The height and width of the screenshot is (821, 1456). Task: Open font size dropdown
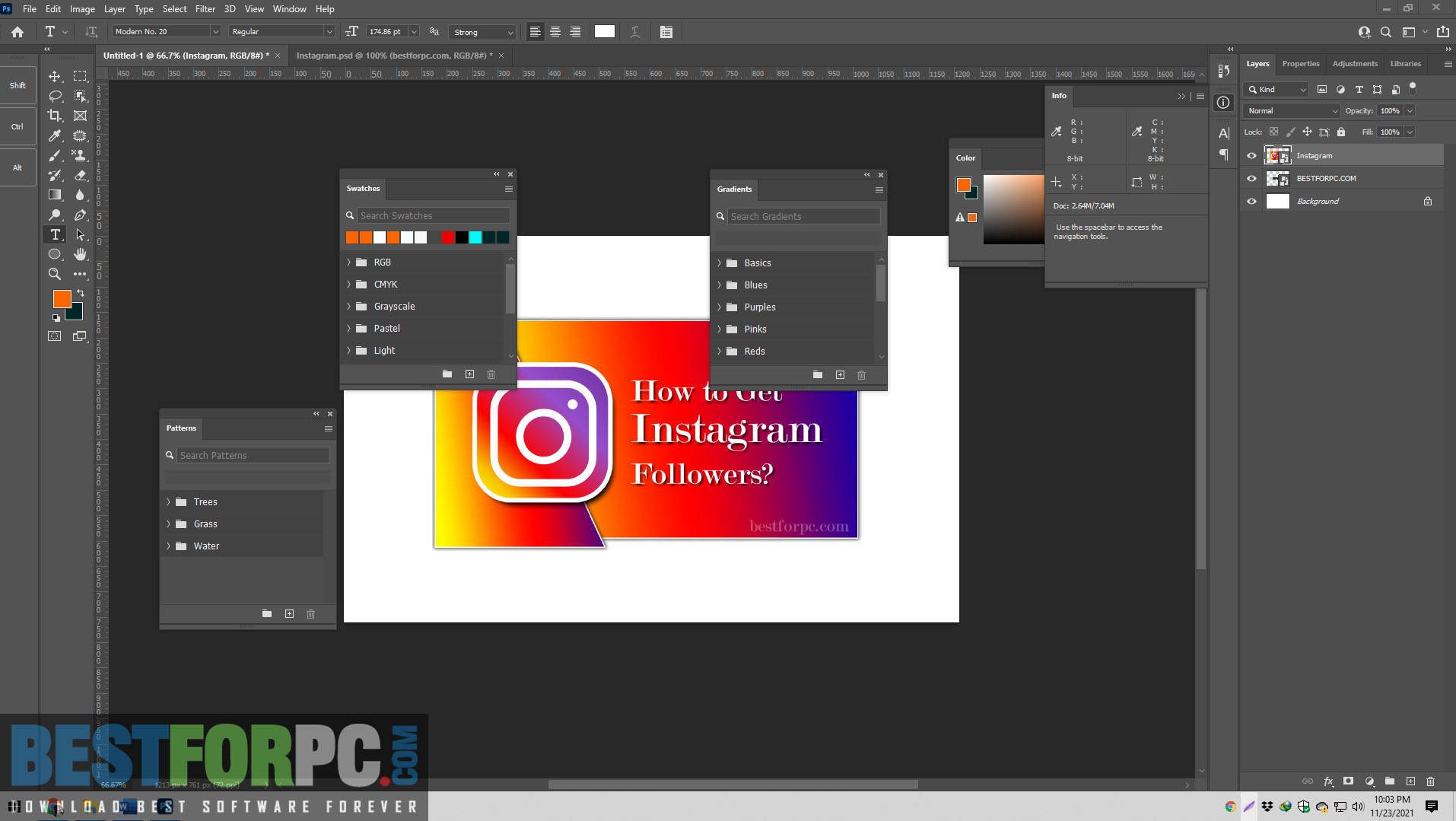coord(414,31)
